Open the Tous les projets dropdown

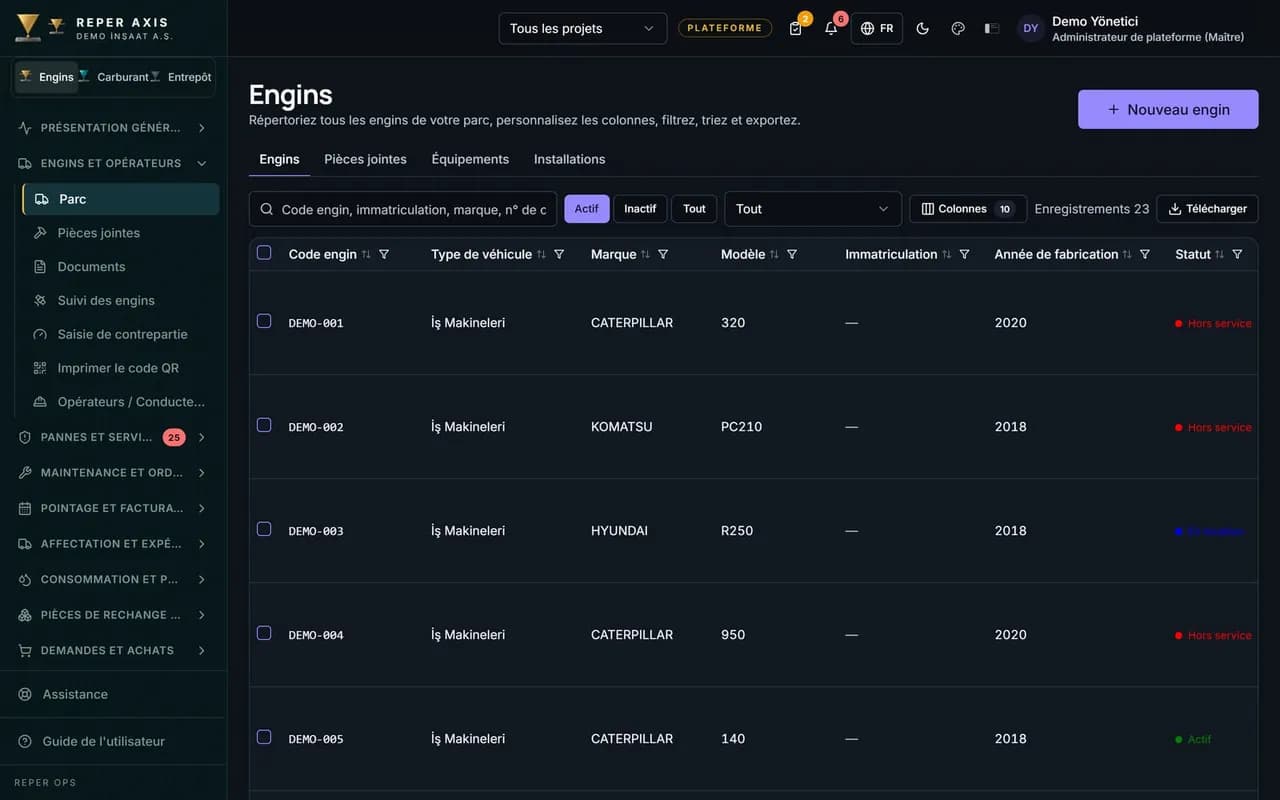(x=583, y=28)
